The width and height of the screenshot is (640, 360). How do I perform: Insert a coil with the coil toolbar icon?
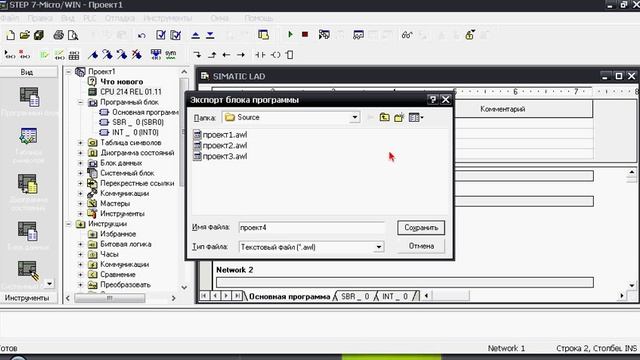276,55
